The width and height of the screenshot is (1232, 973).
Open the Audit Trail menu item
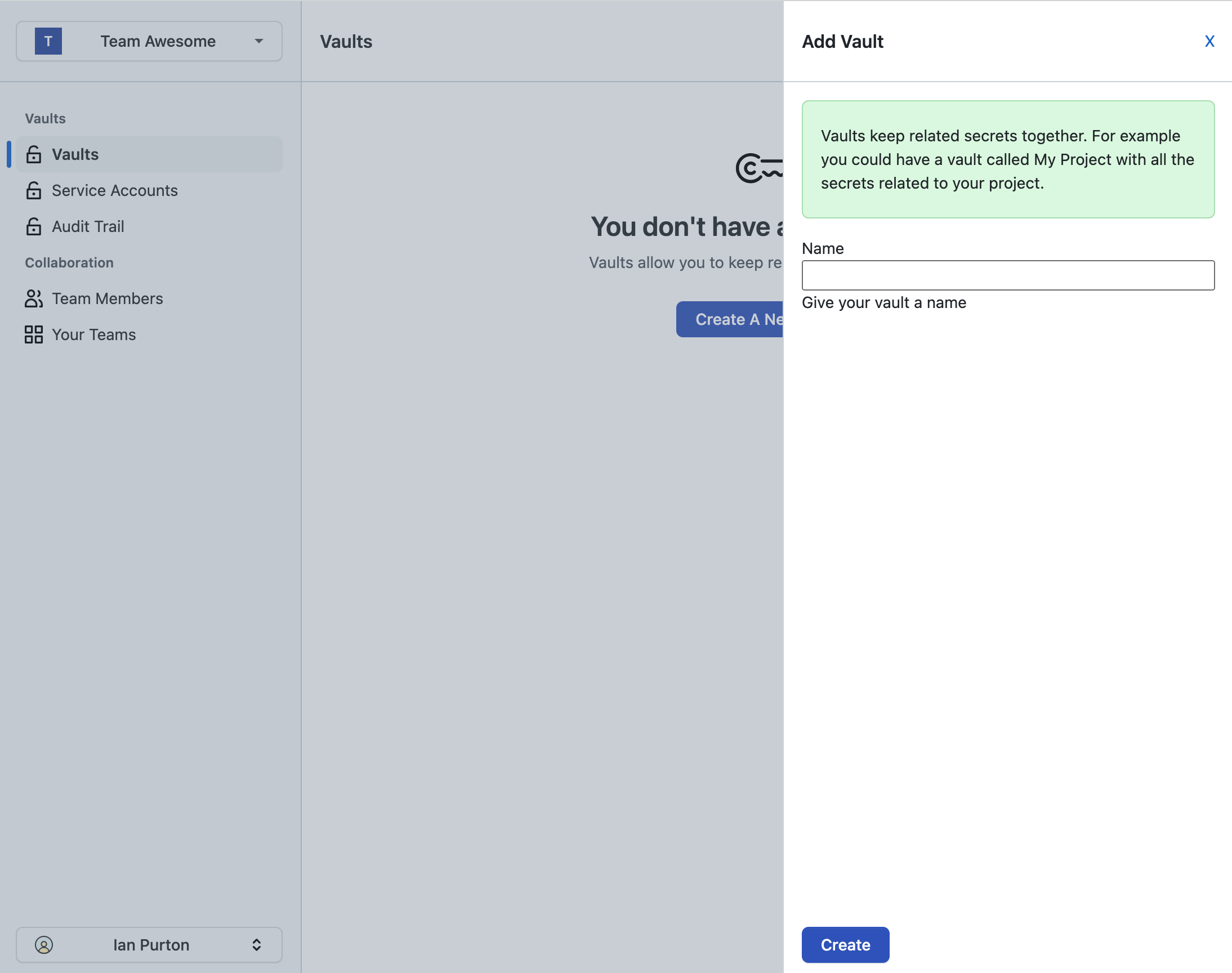pos(88,227)
